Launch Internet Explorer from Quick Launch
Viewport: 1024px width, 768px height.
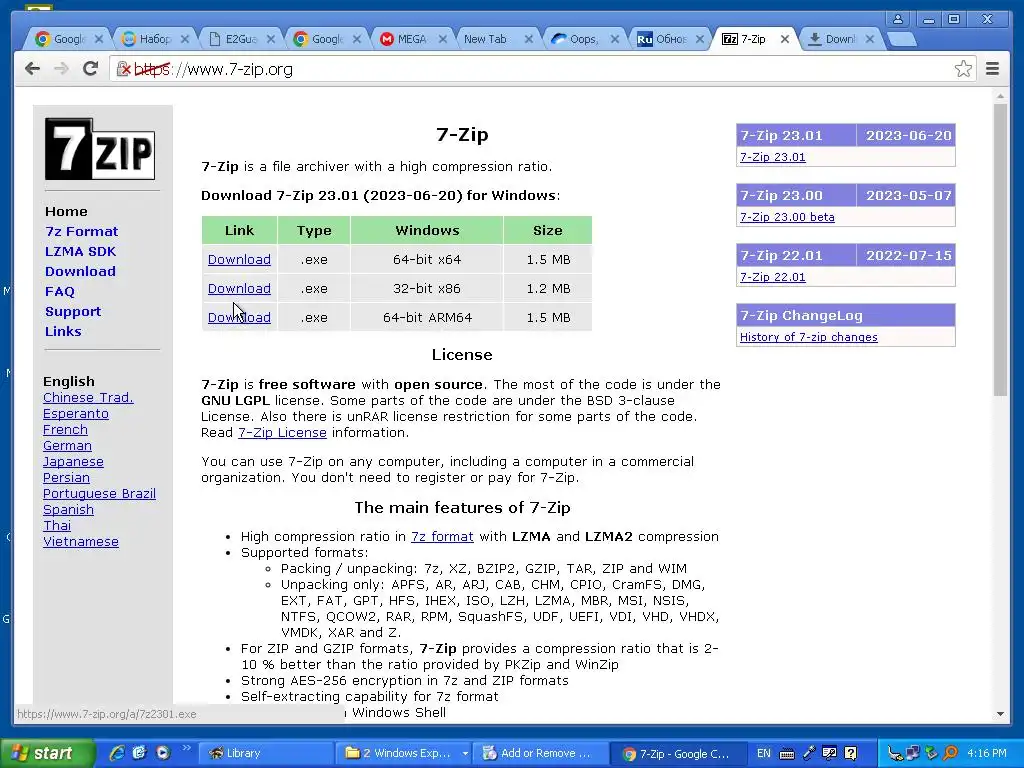pyautogui.click(x=117, y=753)
